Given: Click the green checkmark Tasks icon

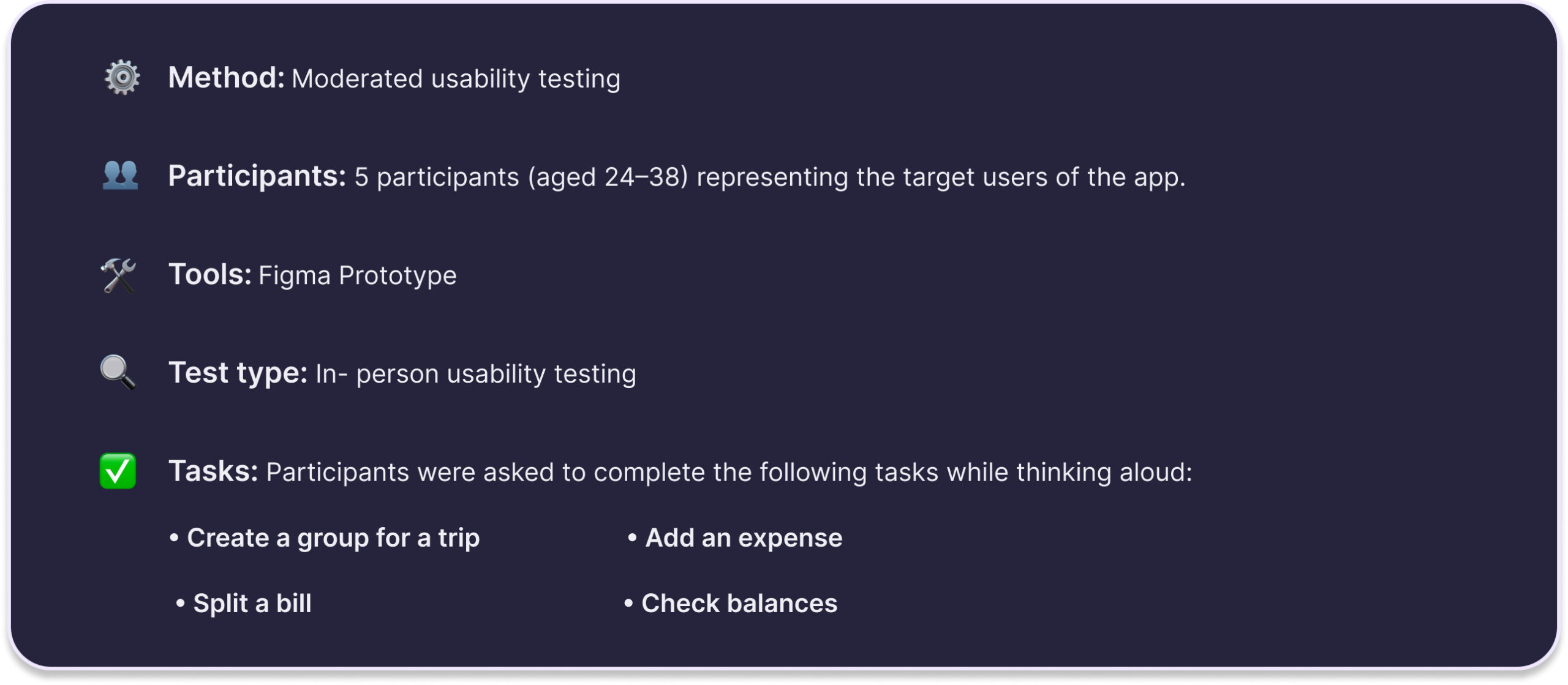Looking at the screenshot, I should [118, 471].
